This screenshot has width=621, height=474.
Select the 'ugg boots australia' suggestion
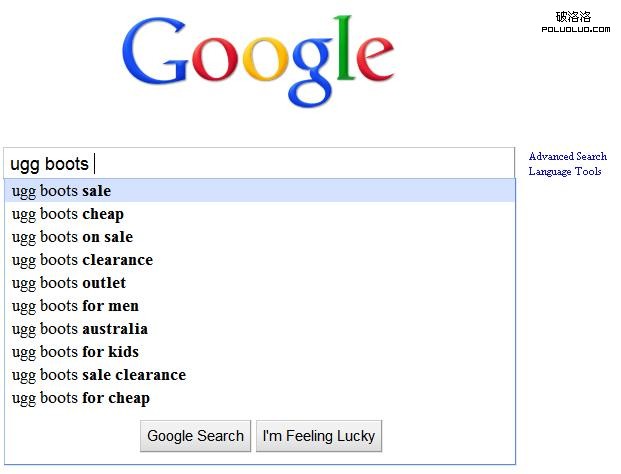(80, 329)
